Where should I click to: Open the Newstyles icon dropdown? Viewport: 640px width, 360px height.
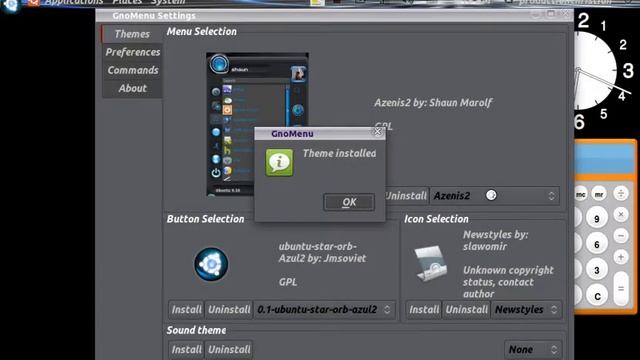[526, 309]
